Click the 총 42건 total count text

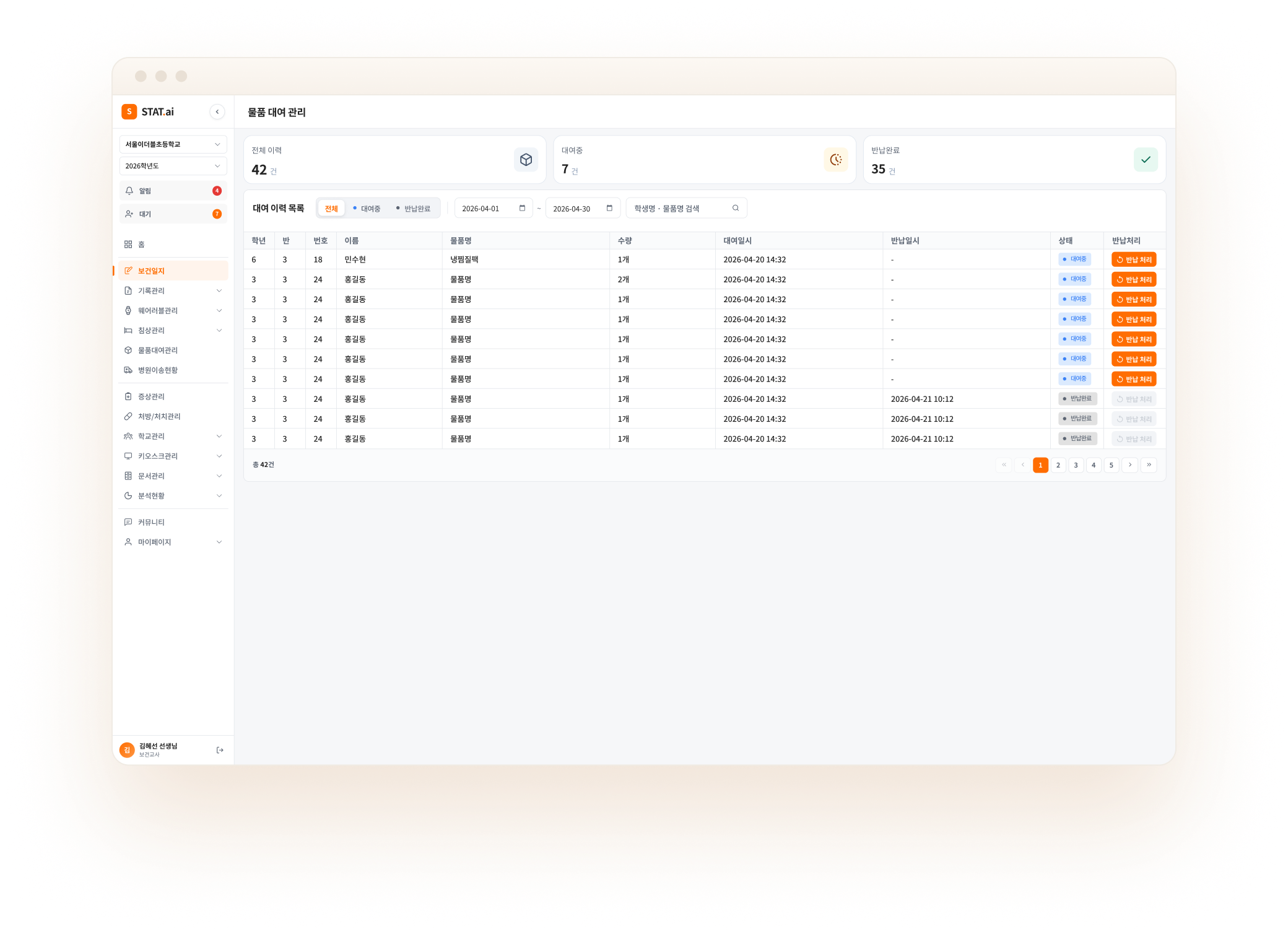(x=263, y=464)
